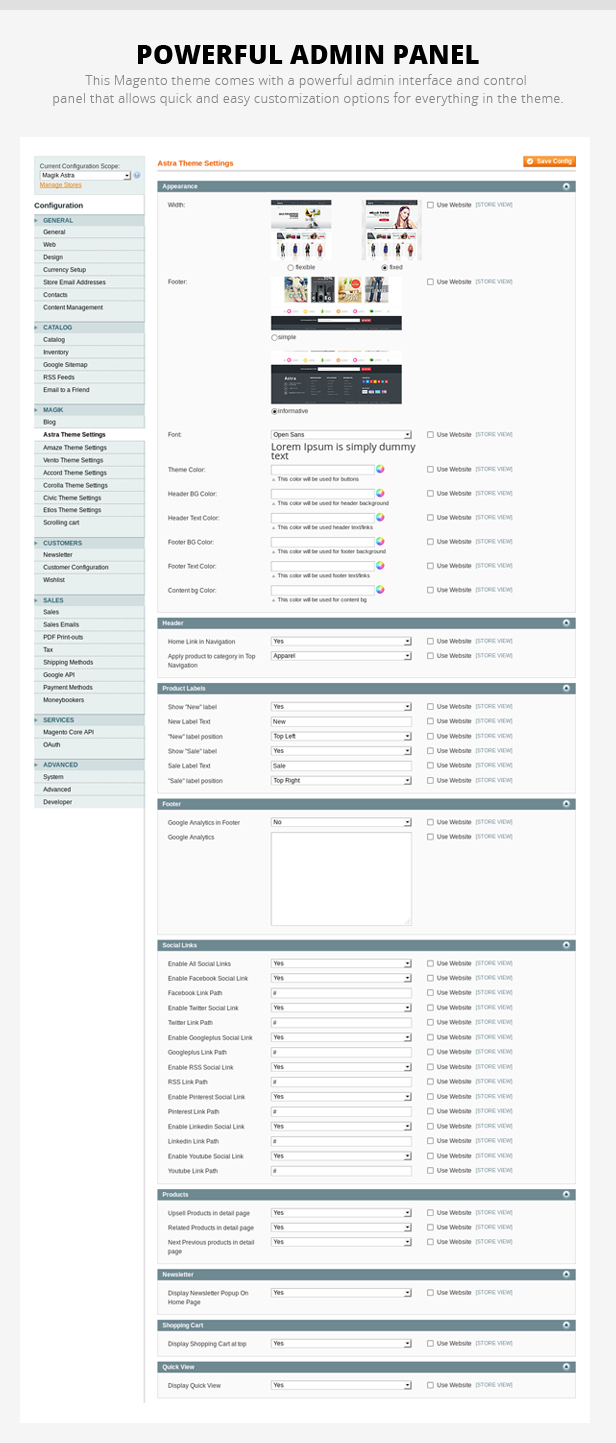The image size is (616, 1443).
Task: Open the Enable All Social Links dropdown
Action: click(341, 964)
